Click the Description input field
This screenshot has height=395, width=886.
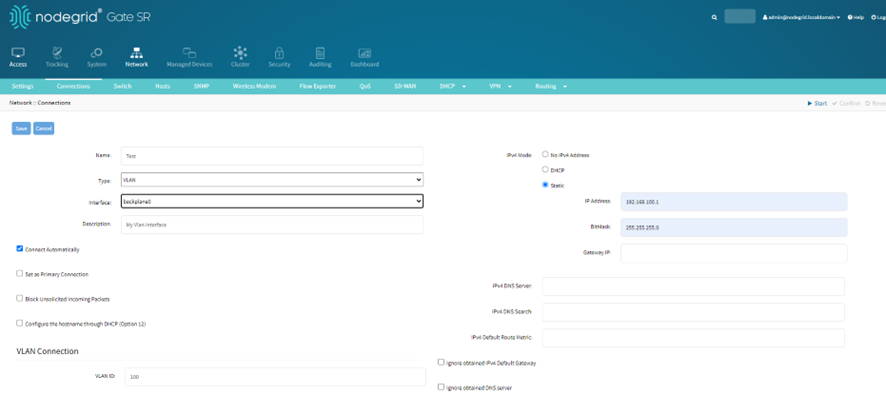point(272,224)
